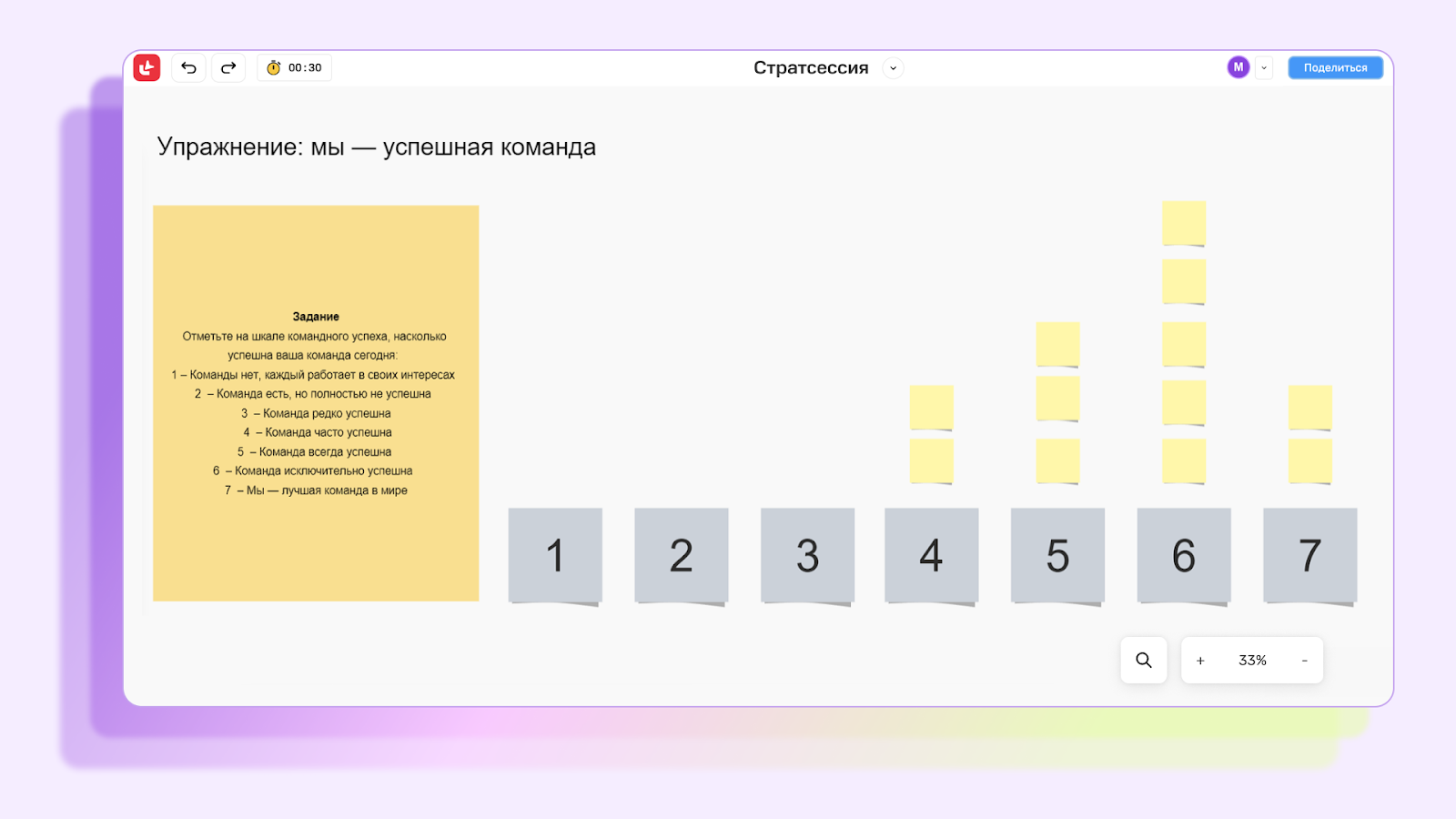Select the gray card numbered 3
Screen dimensions: 1456x819
[807, 556]
